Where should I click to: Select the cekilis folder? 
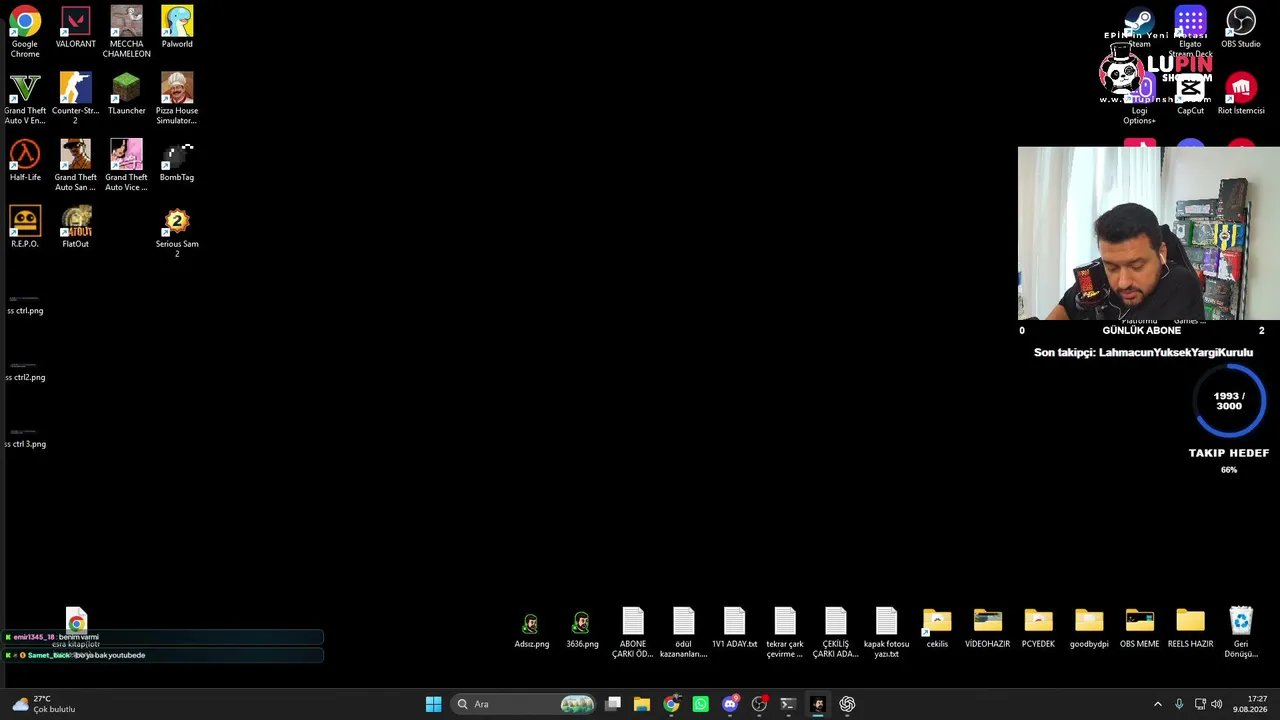point(937,628)
